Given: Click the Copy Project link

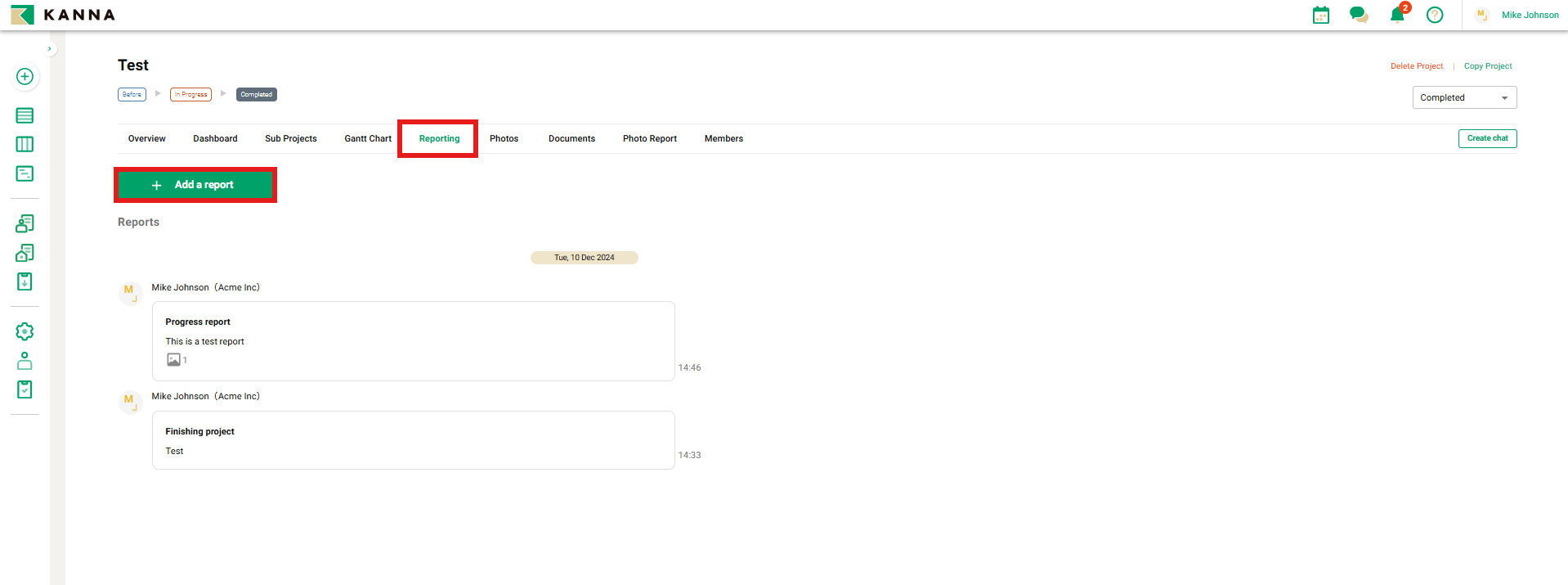Looking at the screenshot, I should click(1487, 66).
